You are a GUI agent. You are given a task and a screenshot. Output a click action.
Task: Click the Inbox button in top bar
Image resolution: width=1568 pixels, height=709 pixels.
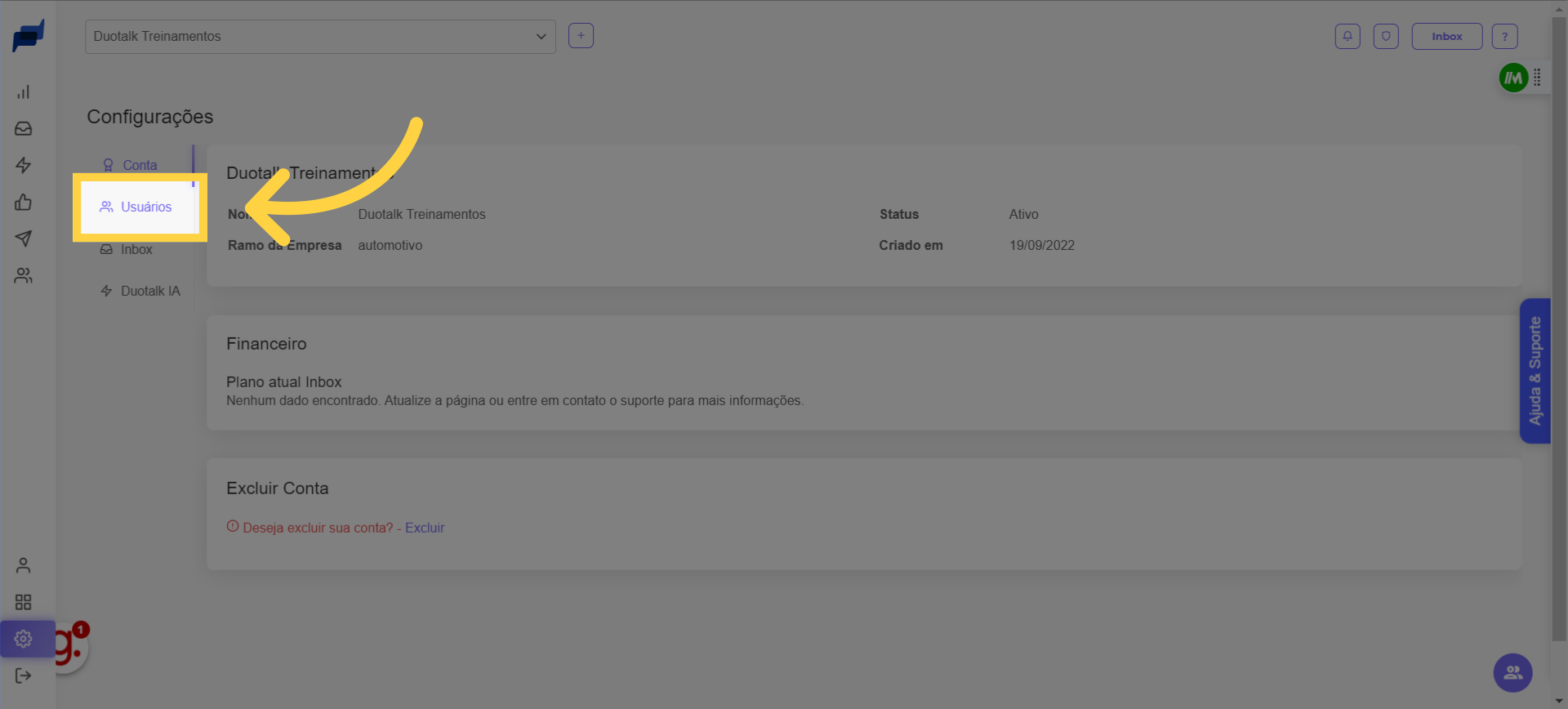coord(1446,37)
